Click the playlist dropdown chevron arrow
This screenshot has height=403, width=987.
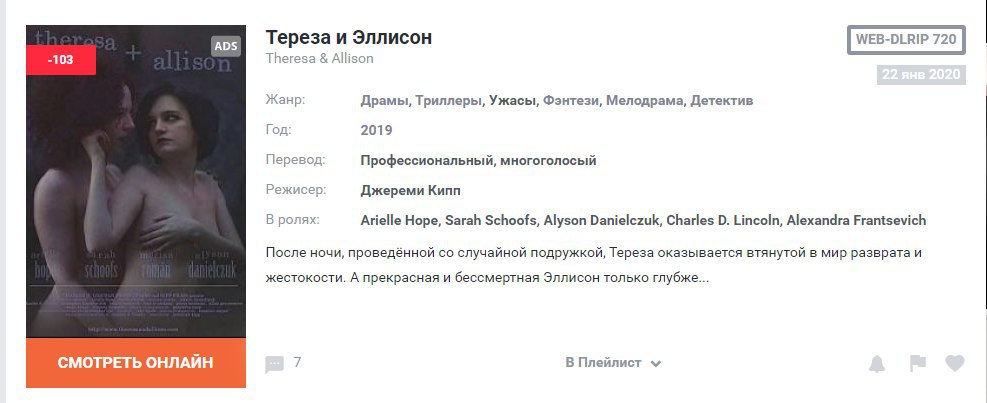pyautogui.click(x=656, y=364)
